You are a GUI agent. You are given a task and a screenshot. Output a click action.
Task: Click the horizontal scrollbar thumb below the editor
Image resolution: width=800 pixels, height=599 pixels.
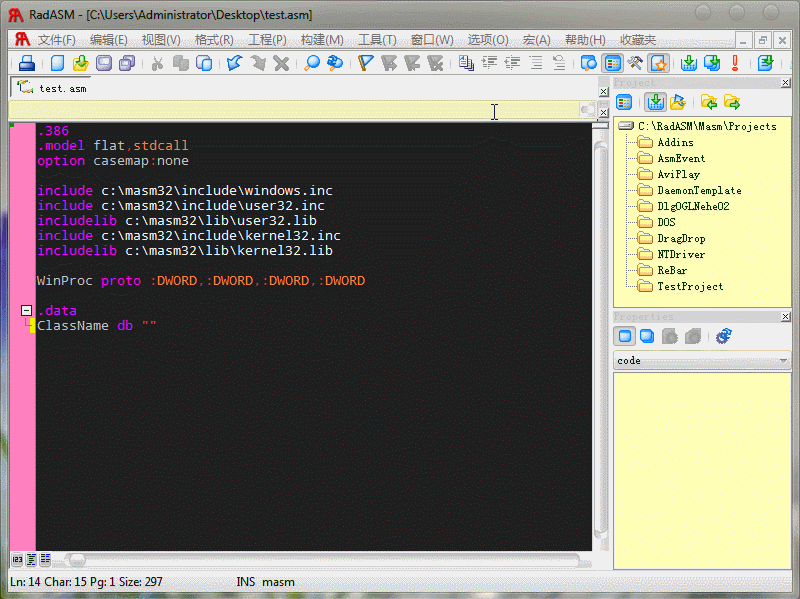pyautogui.click(x=77, y=560)
